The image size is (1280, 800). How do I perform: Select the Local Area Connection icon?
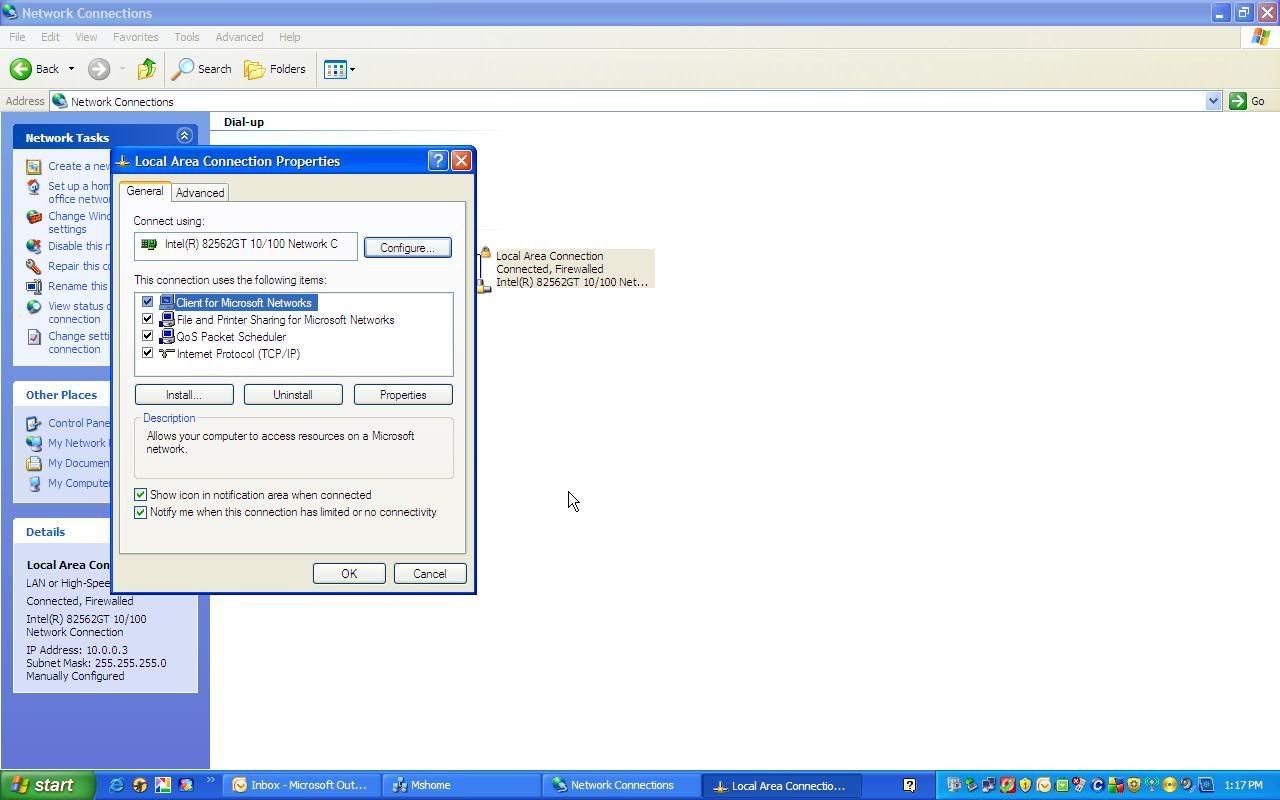pos(485,269)
